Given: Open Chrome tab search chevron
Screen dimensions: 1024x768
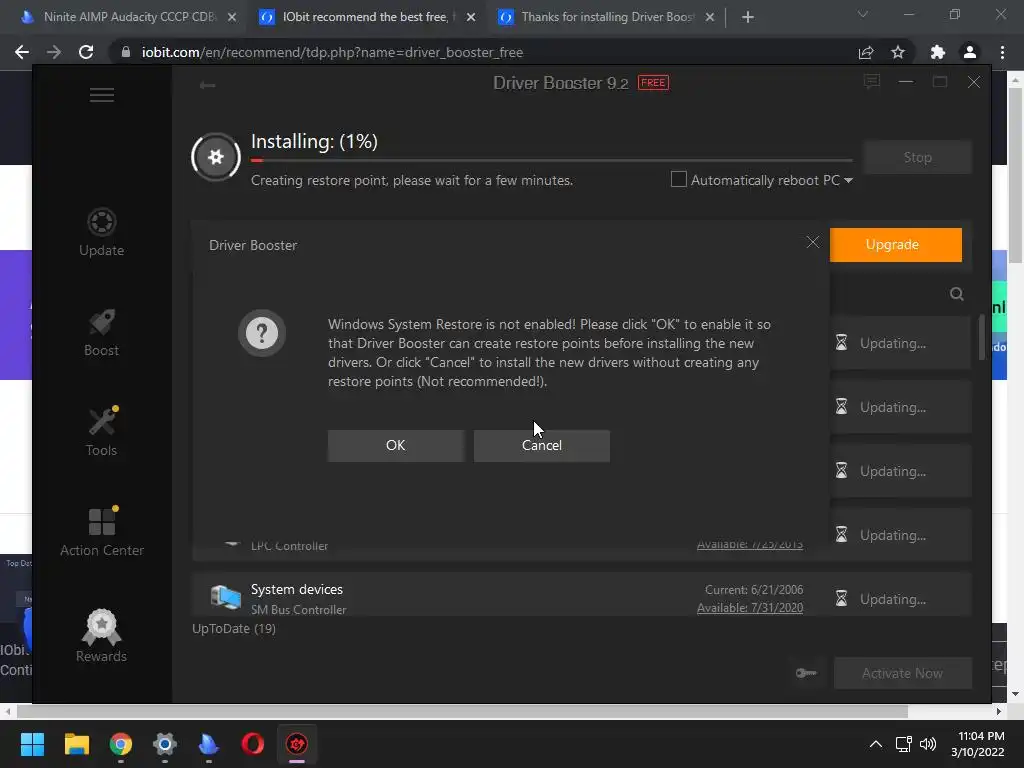Looking at the screenshot, I should point(863,14).
